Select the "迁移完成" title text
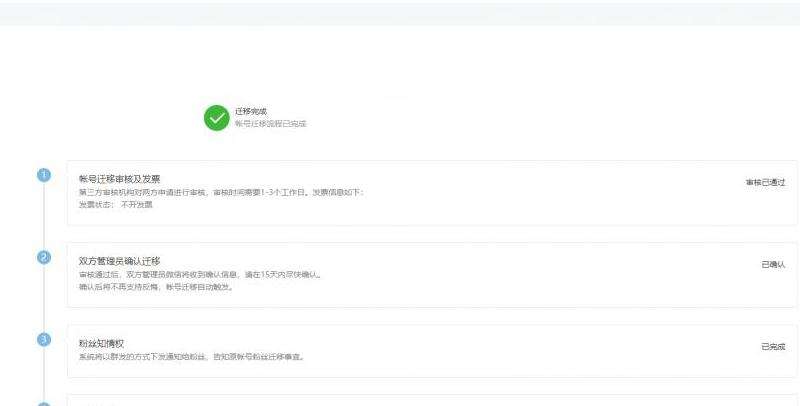 (x=251, y=111)
